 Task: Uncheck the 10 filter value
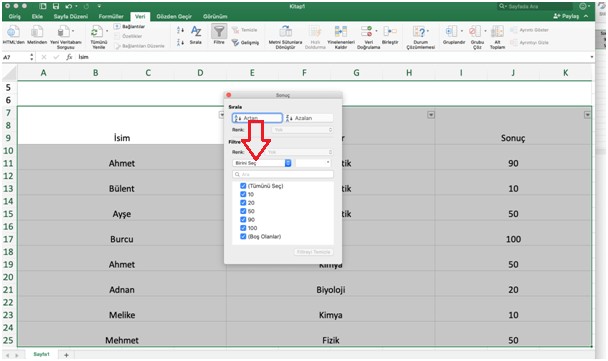point(243,194)
